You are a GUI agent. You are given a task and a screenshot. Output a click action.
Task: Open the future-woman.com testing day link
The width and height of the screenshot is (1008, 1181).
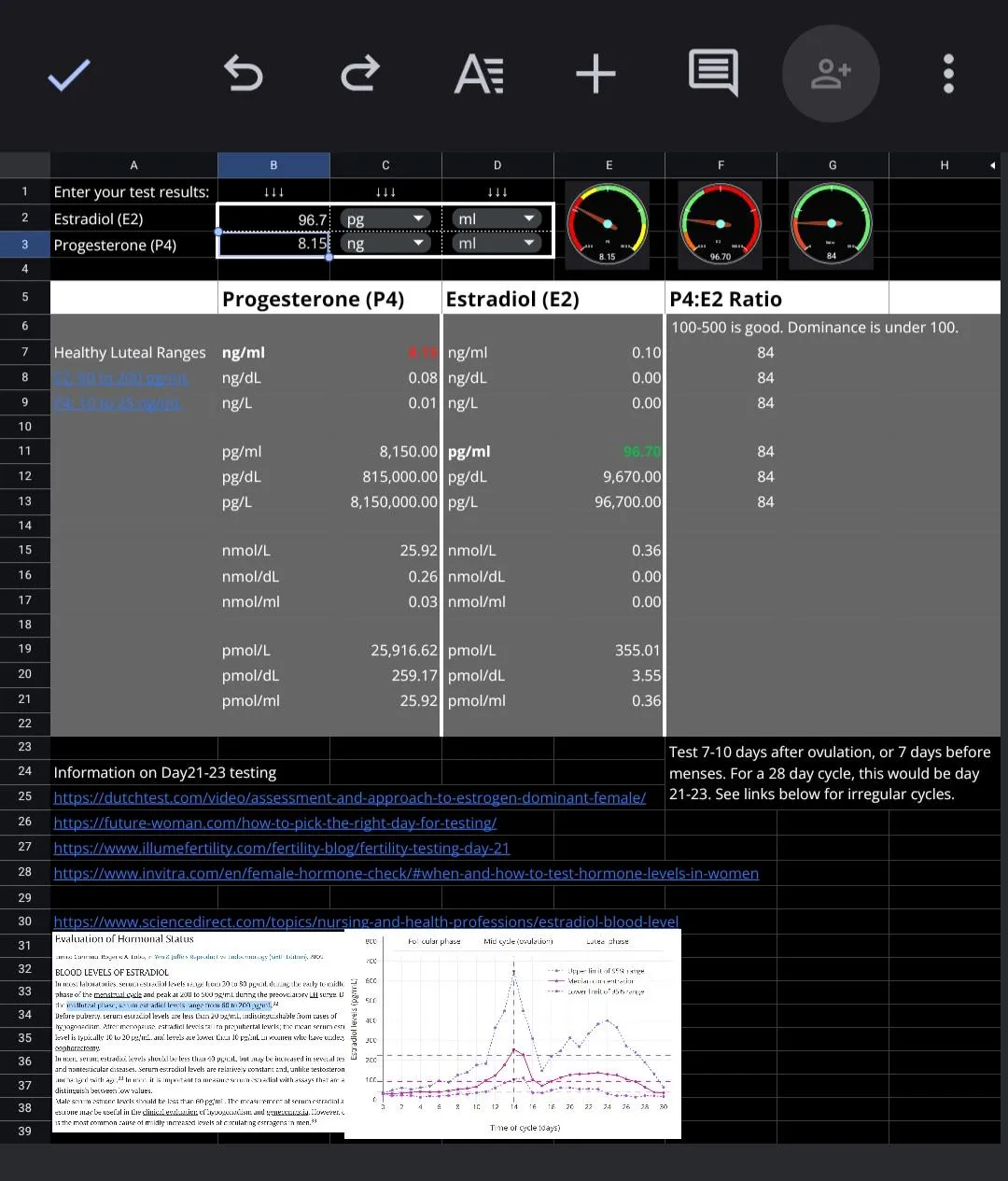[x=275, y=823]
